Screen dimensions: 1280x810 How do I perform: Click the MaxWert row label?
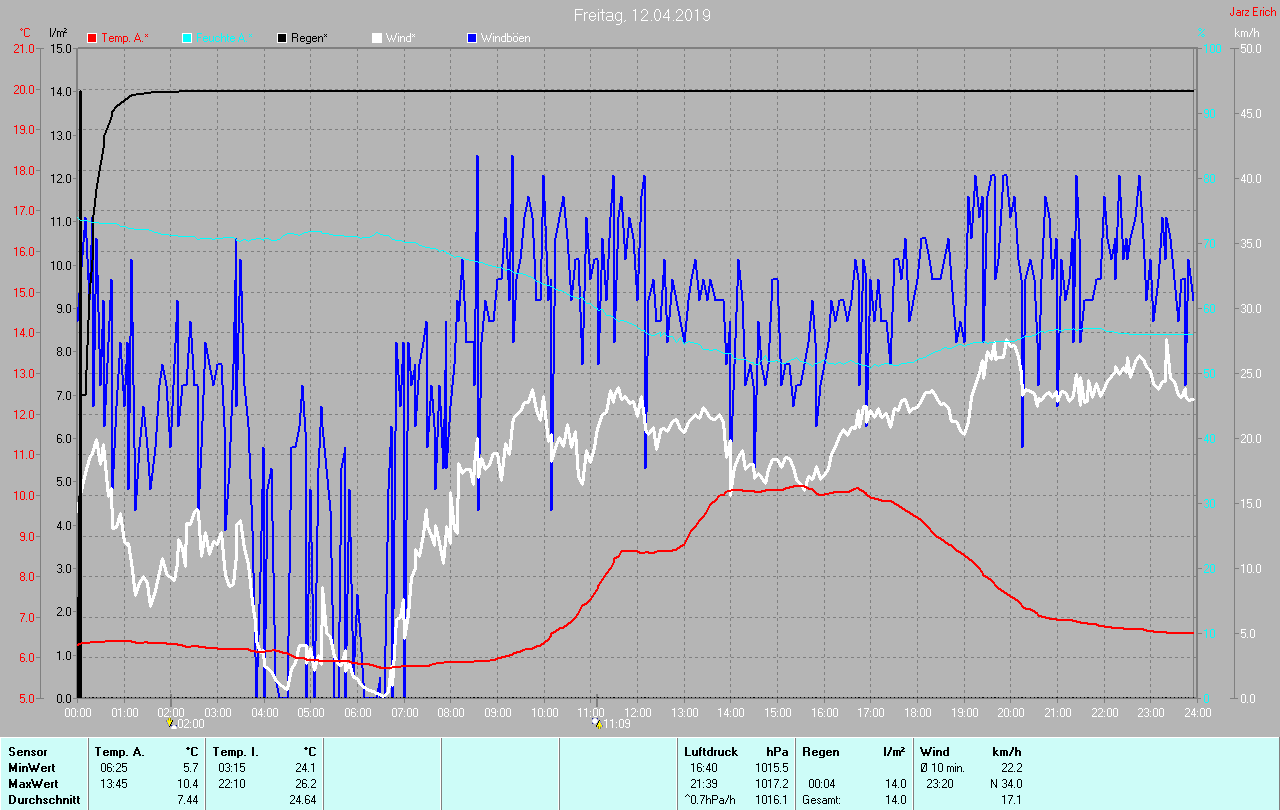pos(34,784)
